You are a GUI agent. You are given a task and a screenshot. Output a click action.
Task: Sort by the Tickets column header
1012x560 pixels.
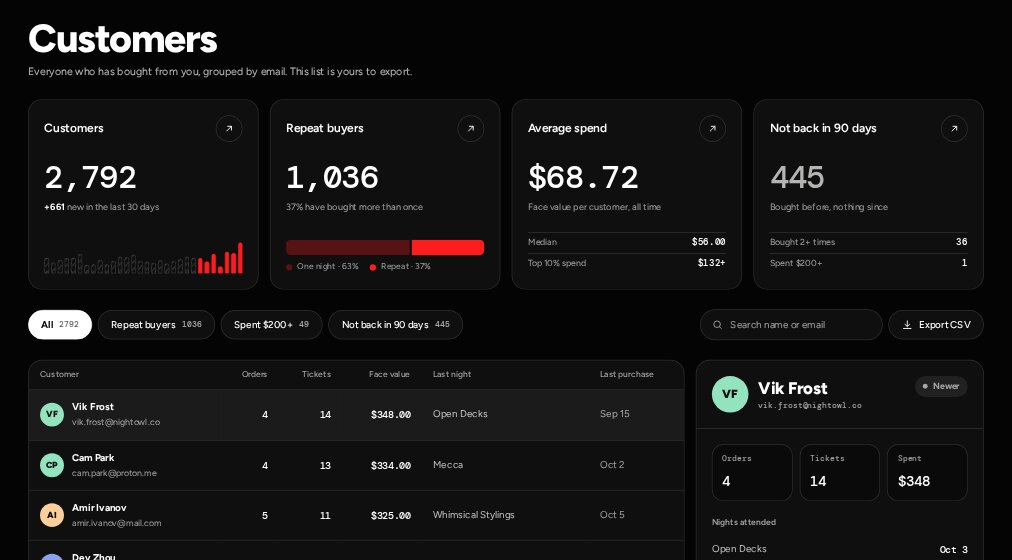316,374
